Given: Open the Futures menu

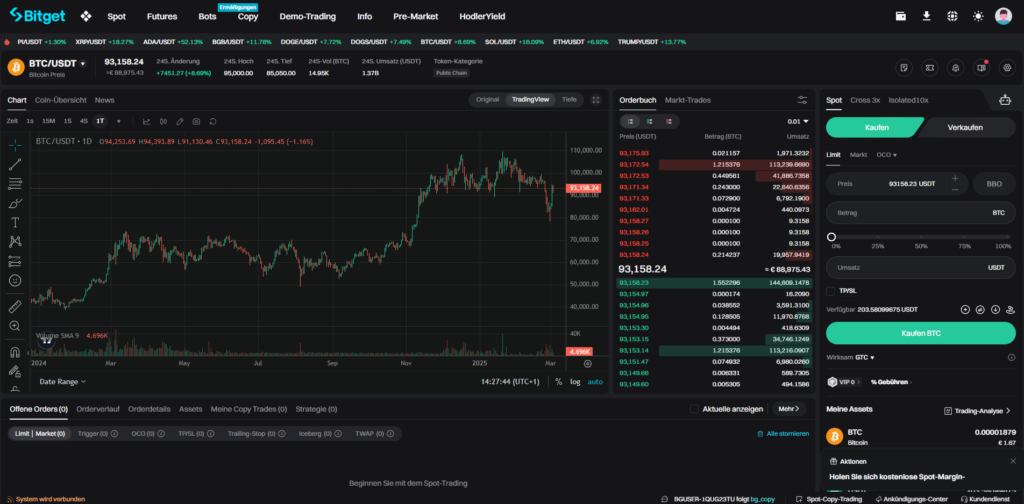Looking at the screenshot, I should click(162, 16).
